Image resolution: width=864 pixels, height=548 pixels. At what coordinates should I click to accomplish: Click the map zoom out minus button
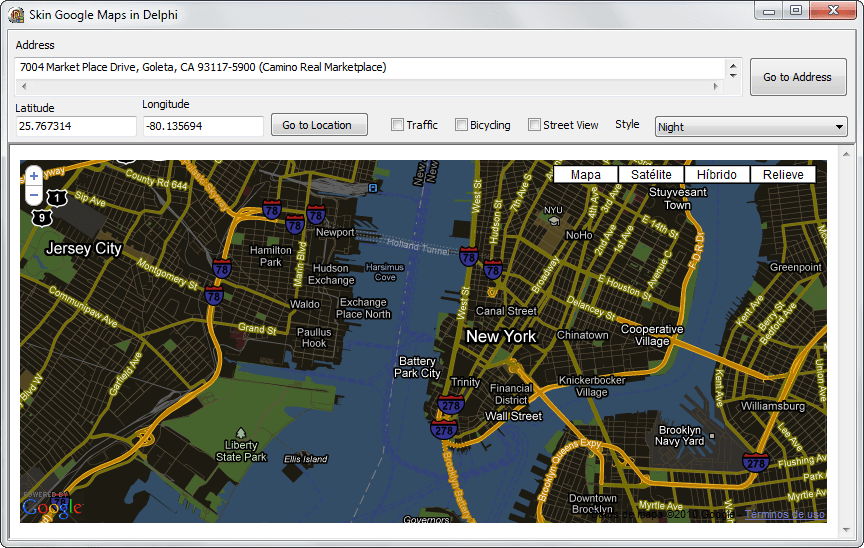(x=34, y=194)
